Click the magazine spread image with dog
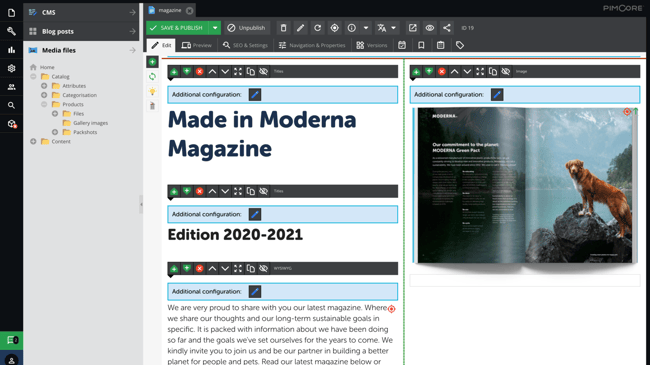Viewport: 650px width, 365px height. (525, 185)
